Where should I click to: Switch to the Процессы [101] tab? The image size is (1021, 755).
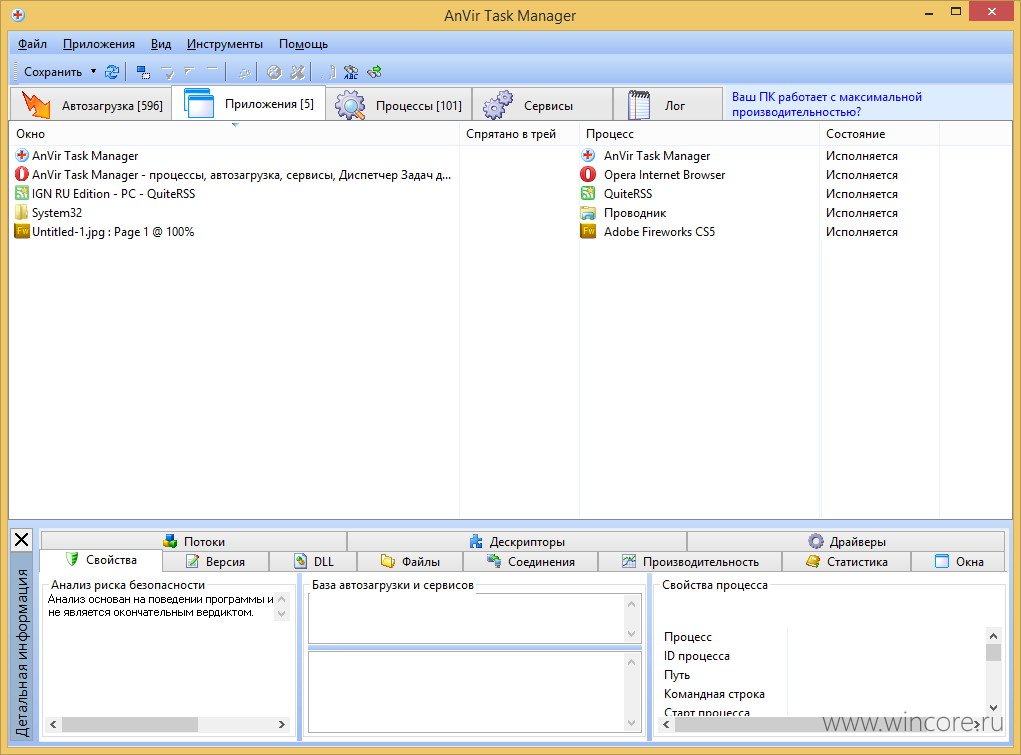[x=399, y=105]
